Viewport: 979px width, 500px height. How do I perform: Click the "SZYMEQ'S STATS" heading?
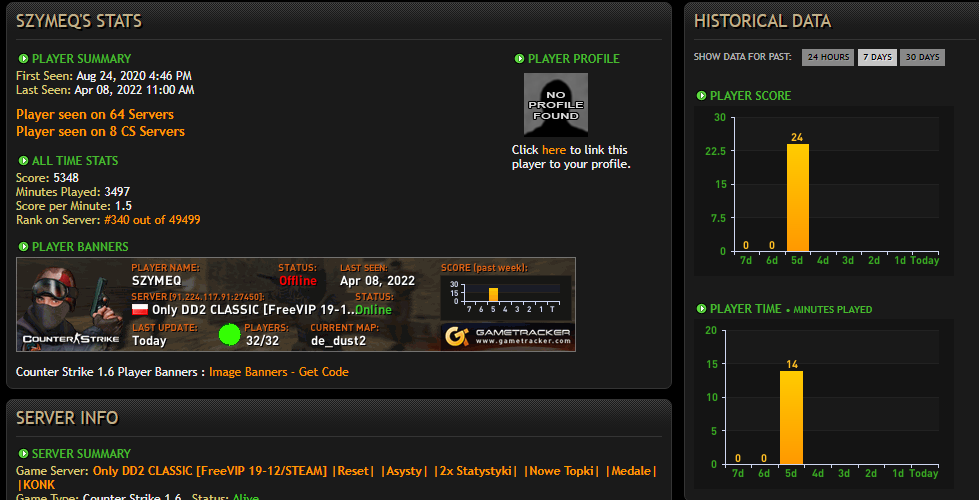(79, 21)
